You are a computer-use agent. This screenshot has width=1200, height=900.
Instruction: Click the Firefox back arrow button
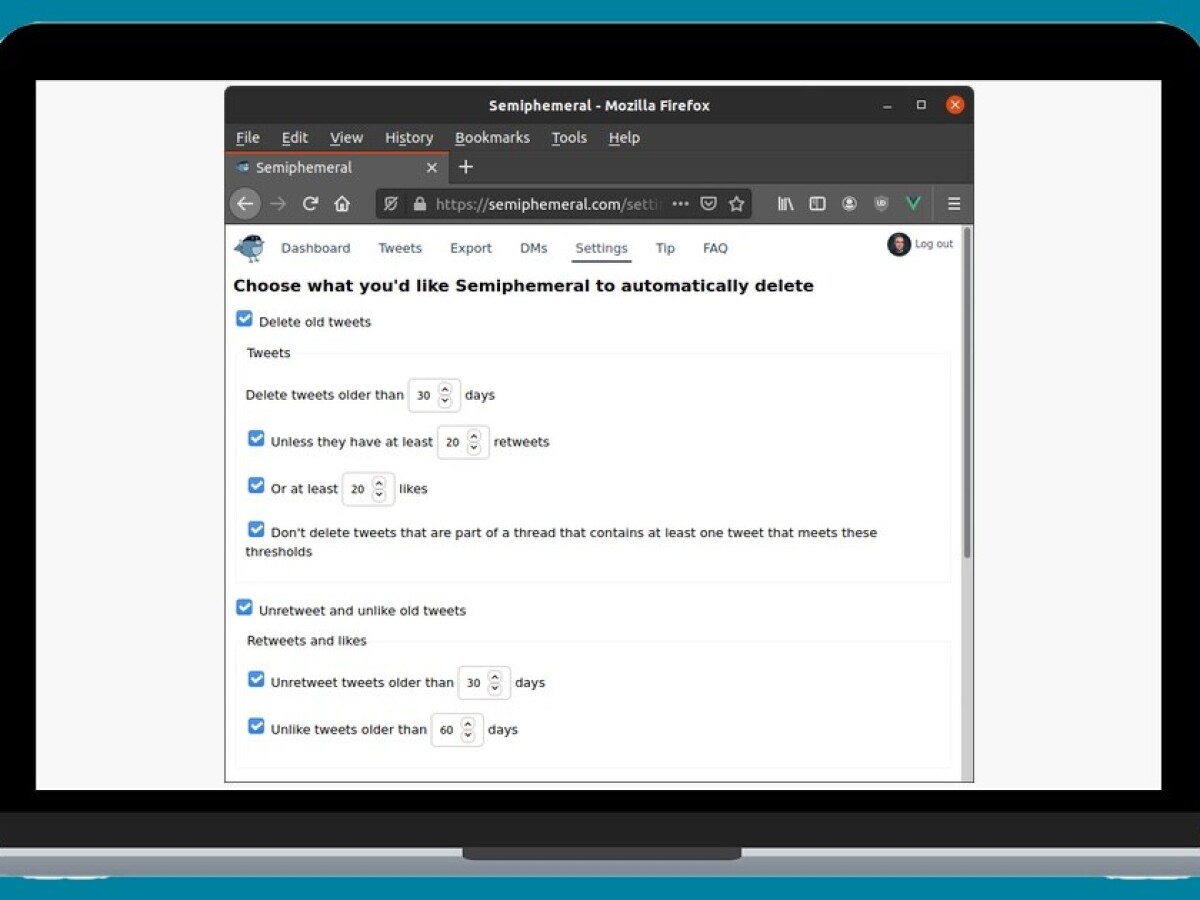click(245, 204)
